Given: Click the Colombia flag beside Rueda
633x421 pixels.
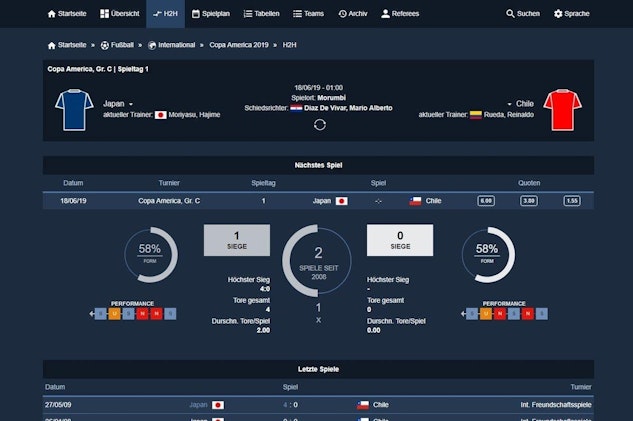Looking at the screenshot, I should [x=476, y=115].
